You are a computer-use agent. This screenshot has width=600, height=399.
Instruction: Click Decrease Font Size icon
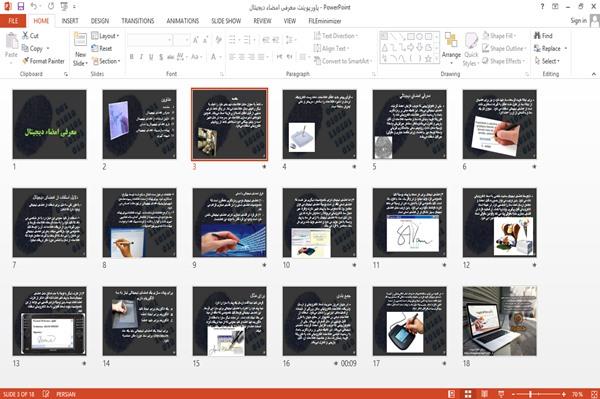[205, 40]
